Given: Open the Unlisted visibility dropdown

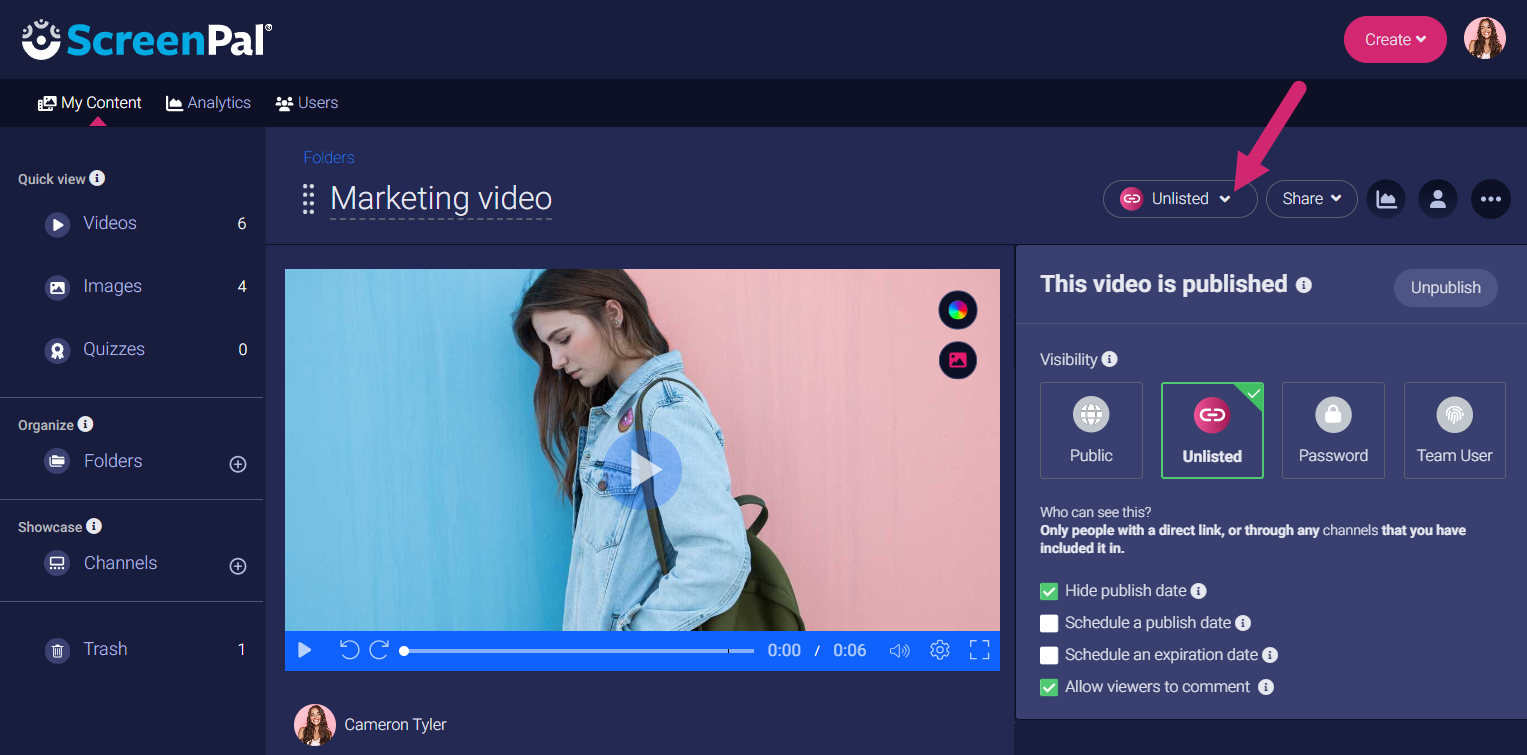Looking at the screenshot, I should pos(1180,199).
